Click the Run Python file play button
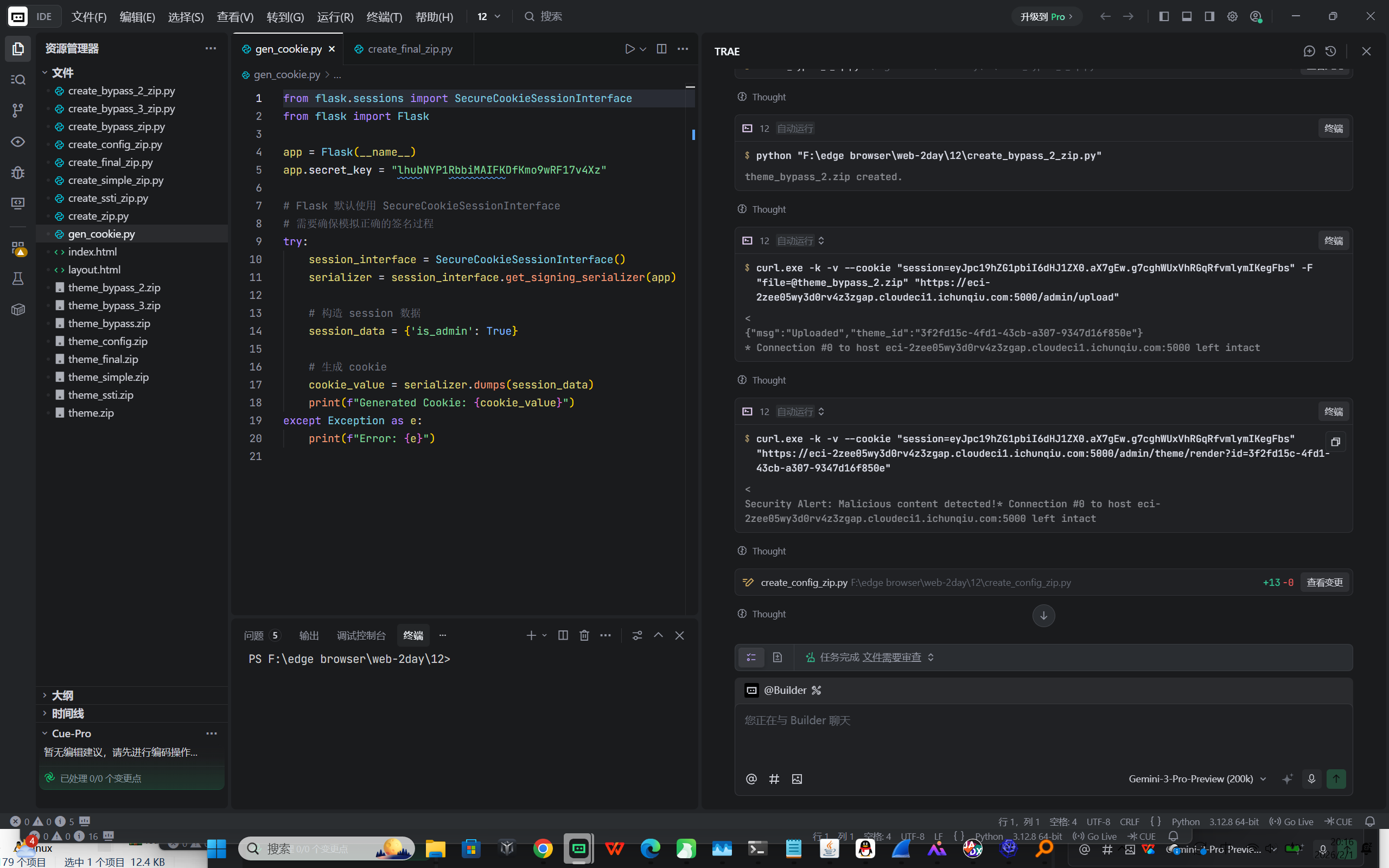1389x868 pixels. 629,49
